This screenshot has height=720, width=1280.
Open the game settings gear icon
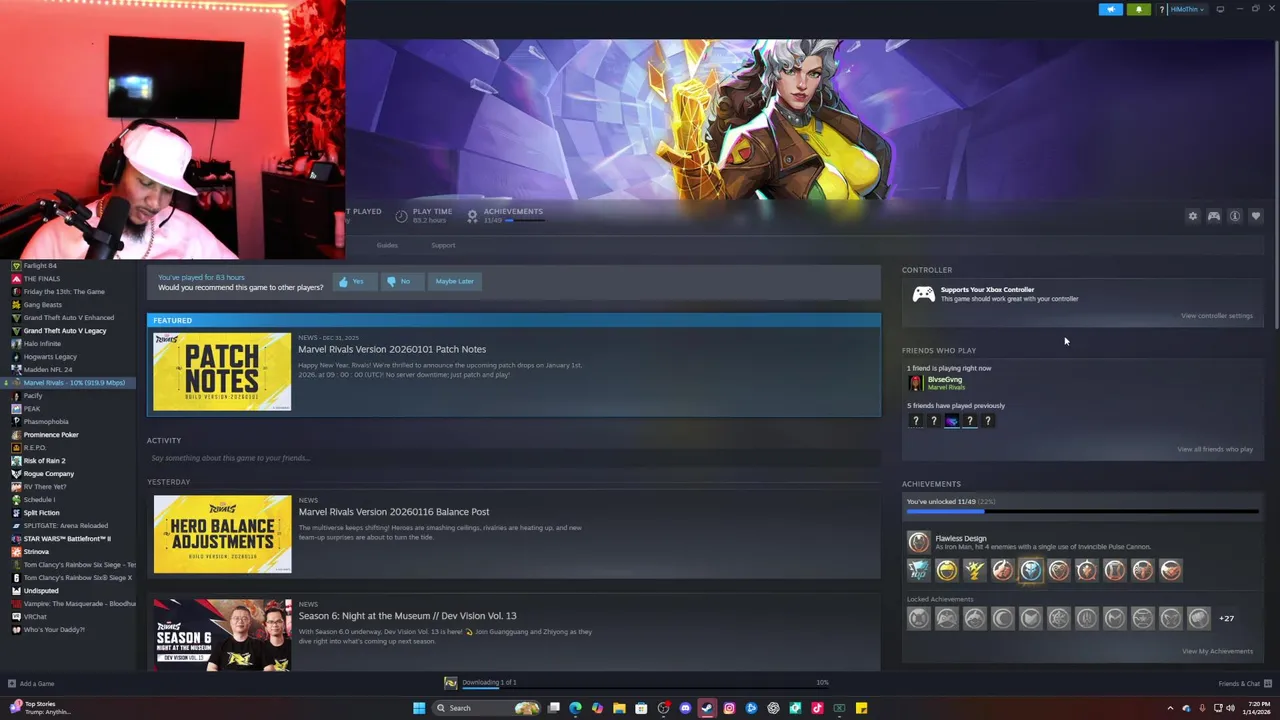(x=1192, y=216)
